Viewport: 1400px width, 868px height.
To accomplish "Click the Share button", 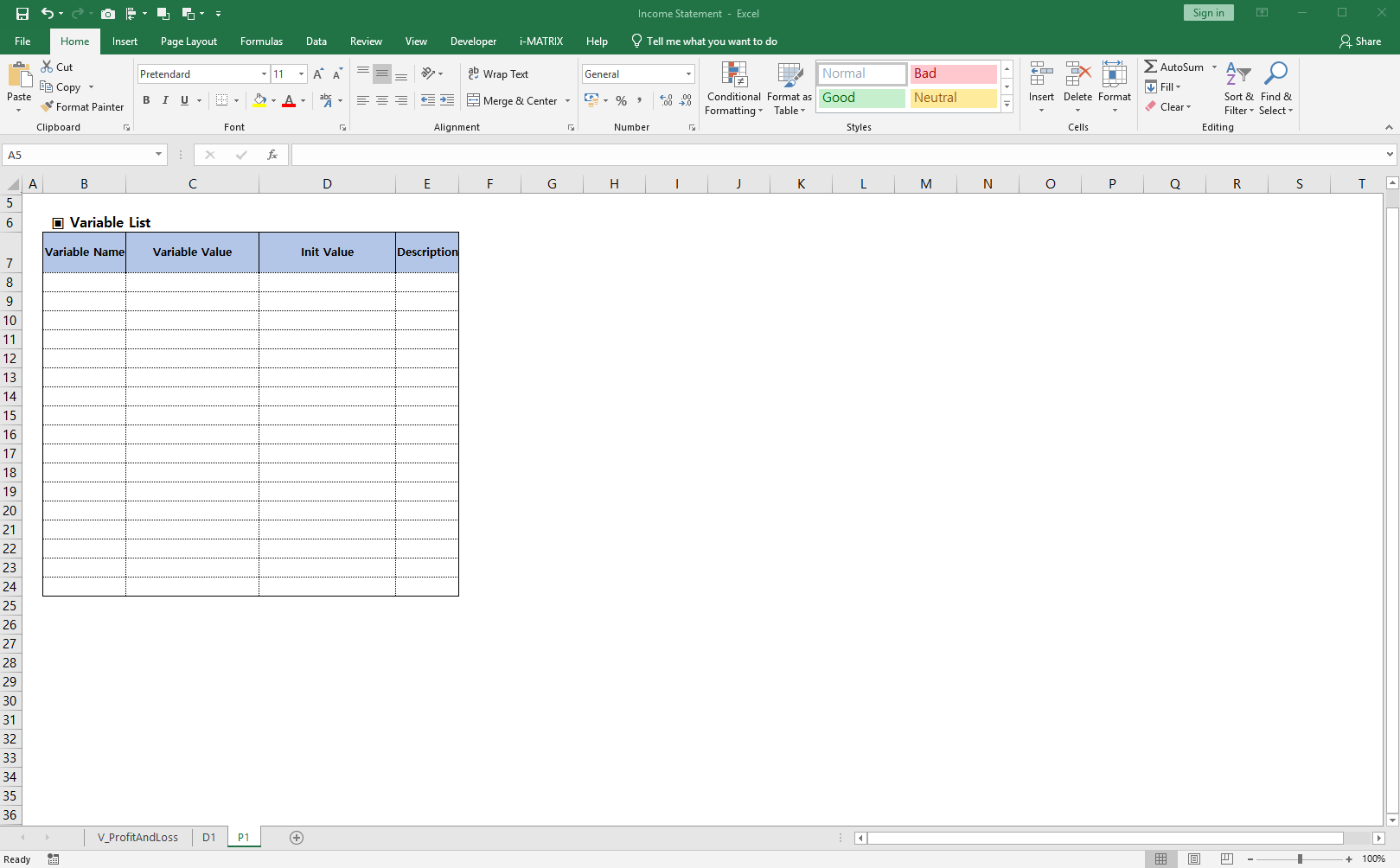I will coord(1360,41).
